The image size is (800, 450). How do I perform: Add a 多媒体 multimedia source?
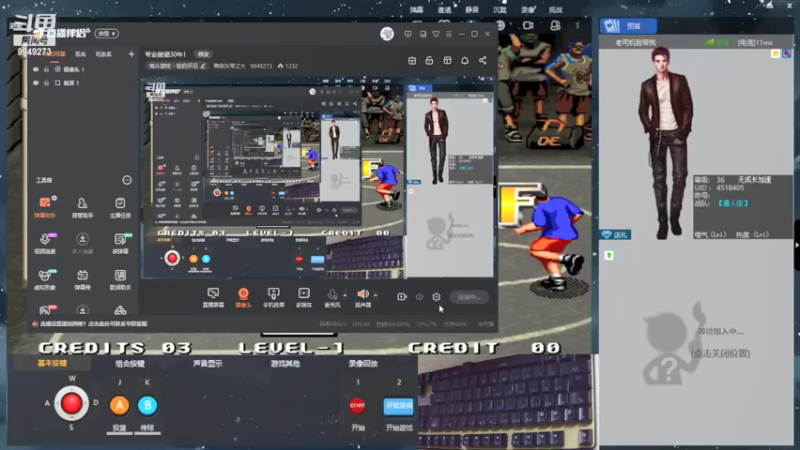pyautogui.click(x=304, y=297)
